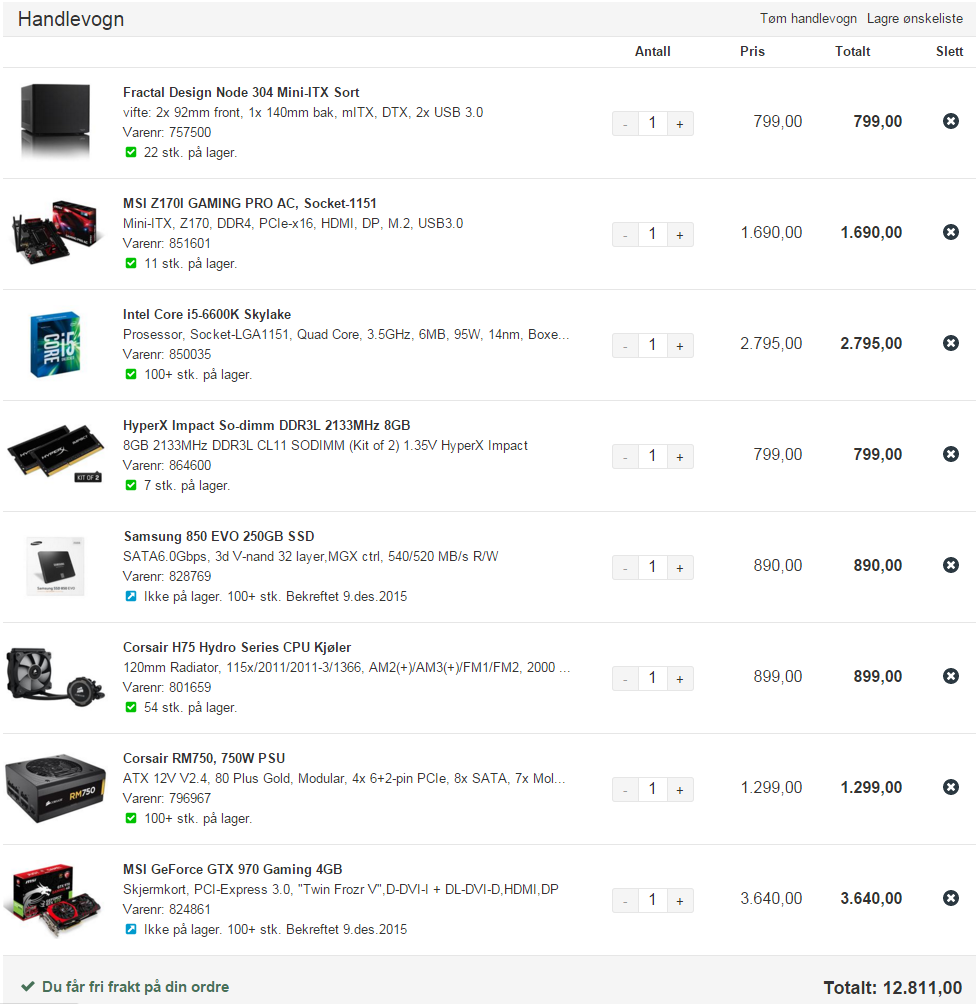Open Corsair H75 Hydro Series product title
Viewport: 976px width, 1004px height.
pyautogui.click(x=237, y=647)
